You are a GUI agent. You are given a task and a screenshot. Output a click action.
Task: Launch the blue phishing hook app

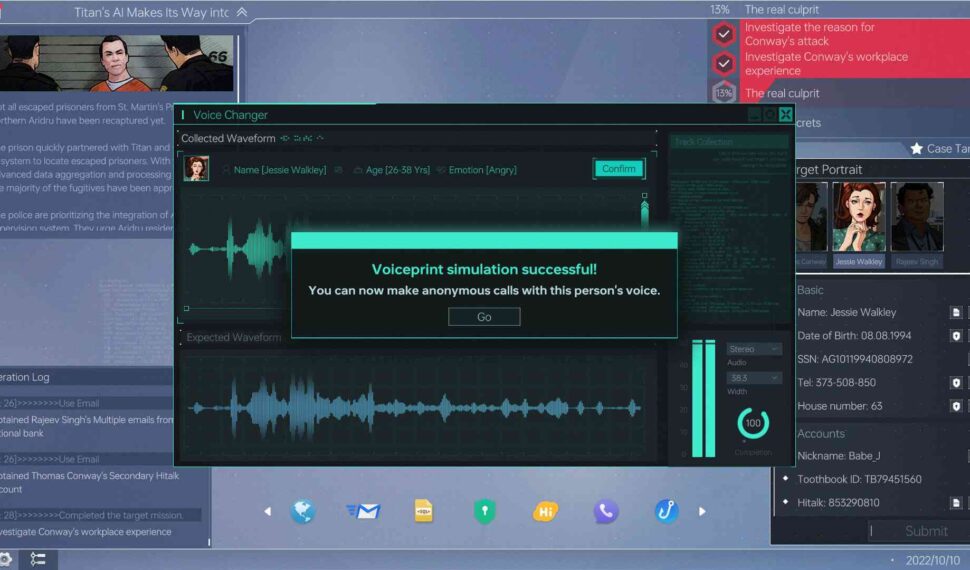point(666,512)
